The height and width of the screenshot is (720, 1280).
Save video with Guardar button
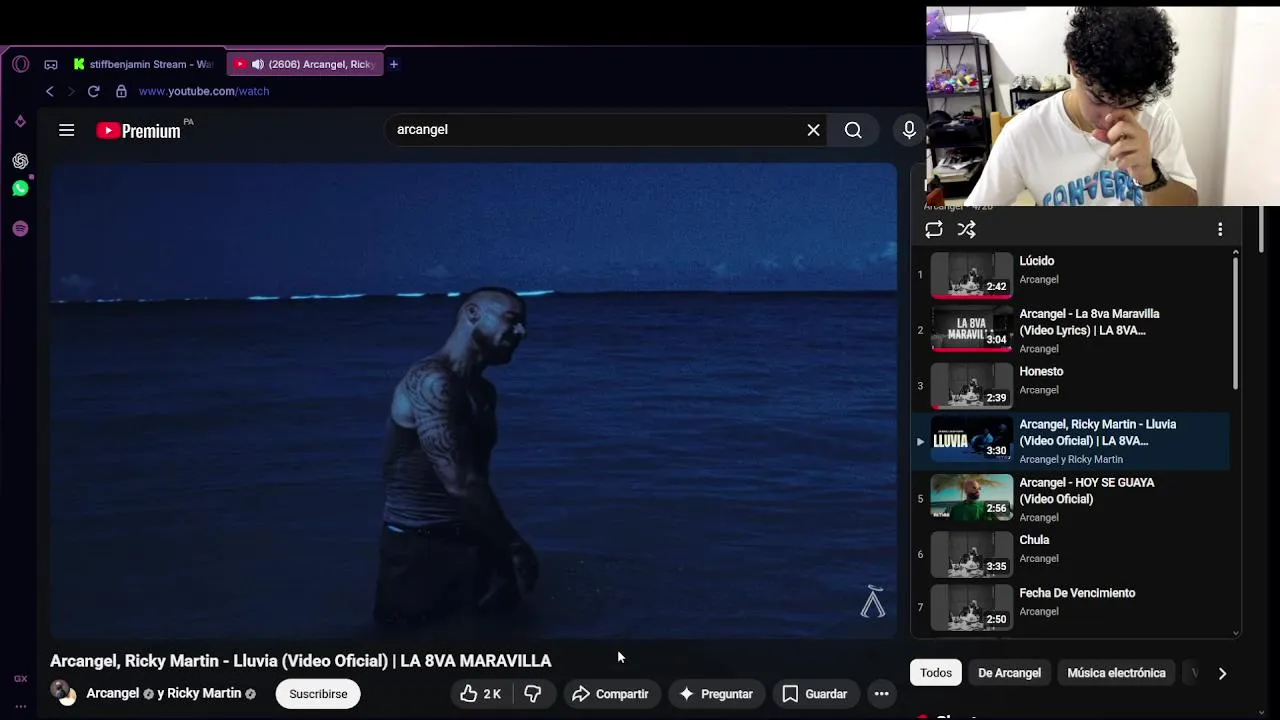(x=815, y=694)
